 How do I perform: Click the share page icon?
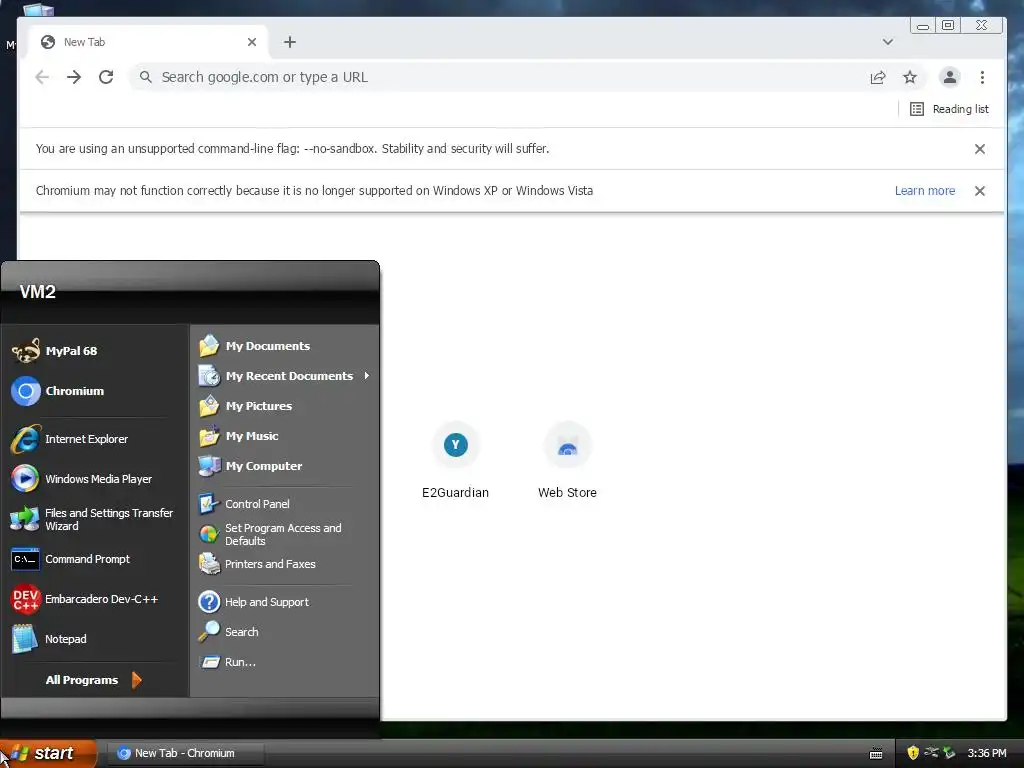point(878,77)
